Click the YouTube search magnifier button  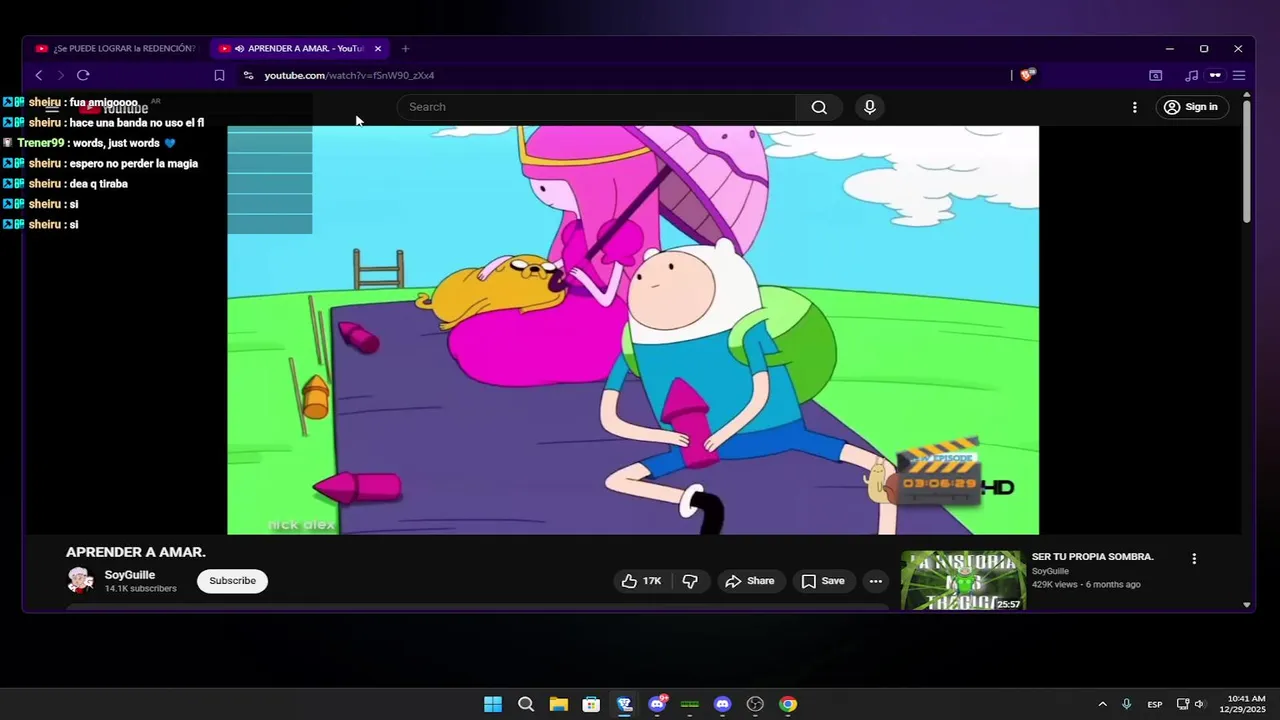point(819,107)
